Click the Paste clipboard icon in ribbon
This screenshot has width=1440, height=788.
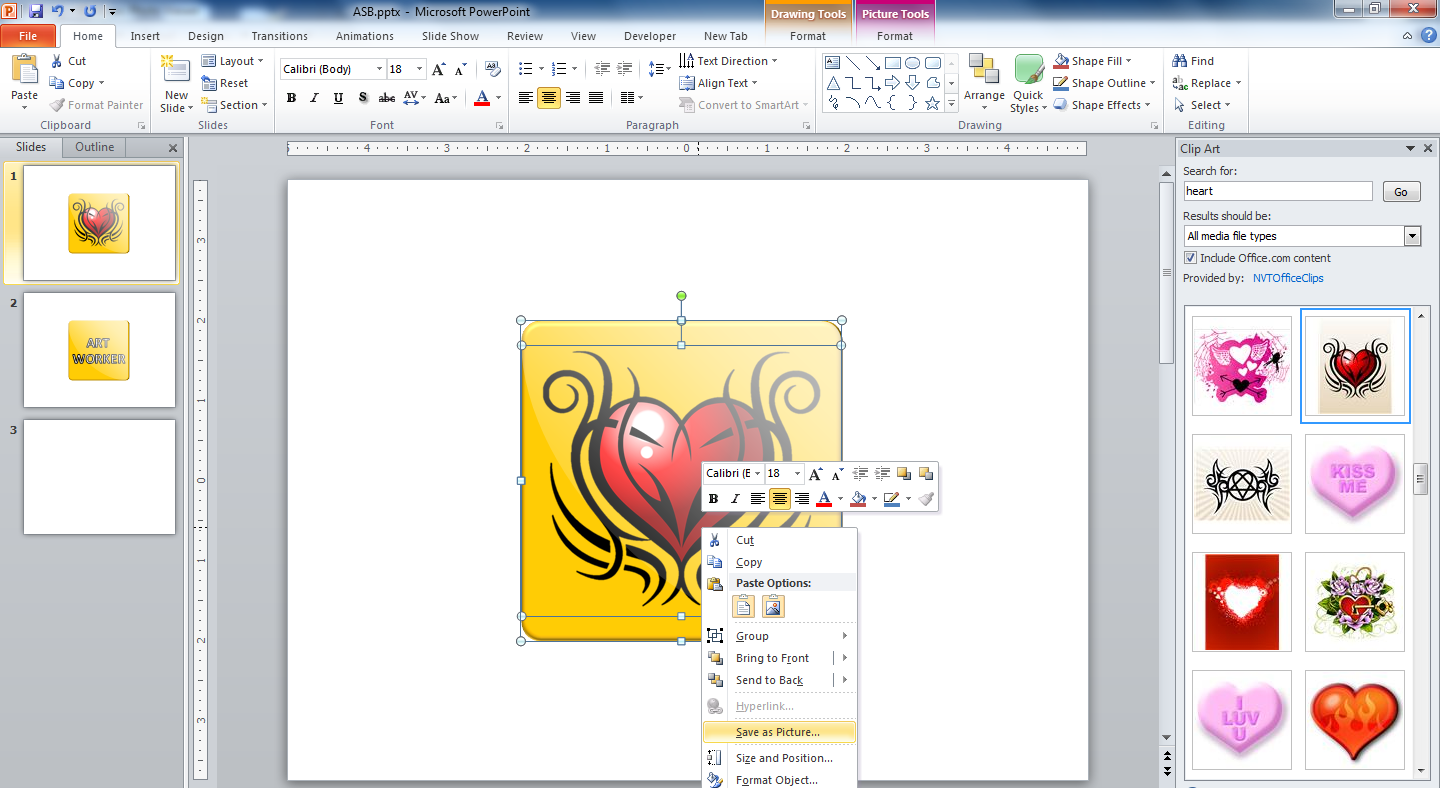pyautogui.click(x=24, y=71)
